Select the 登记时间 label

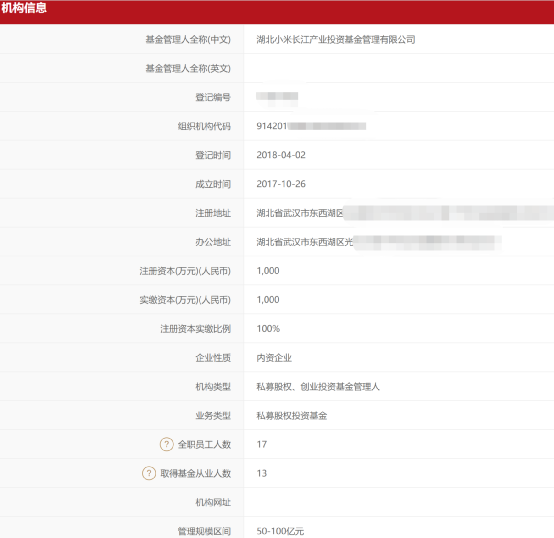click(213, 155)
